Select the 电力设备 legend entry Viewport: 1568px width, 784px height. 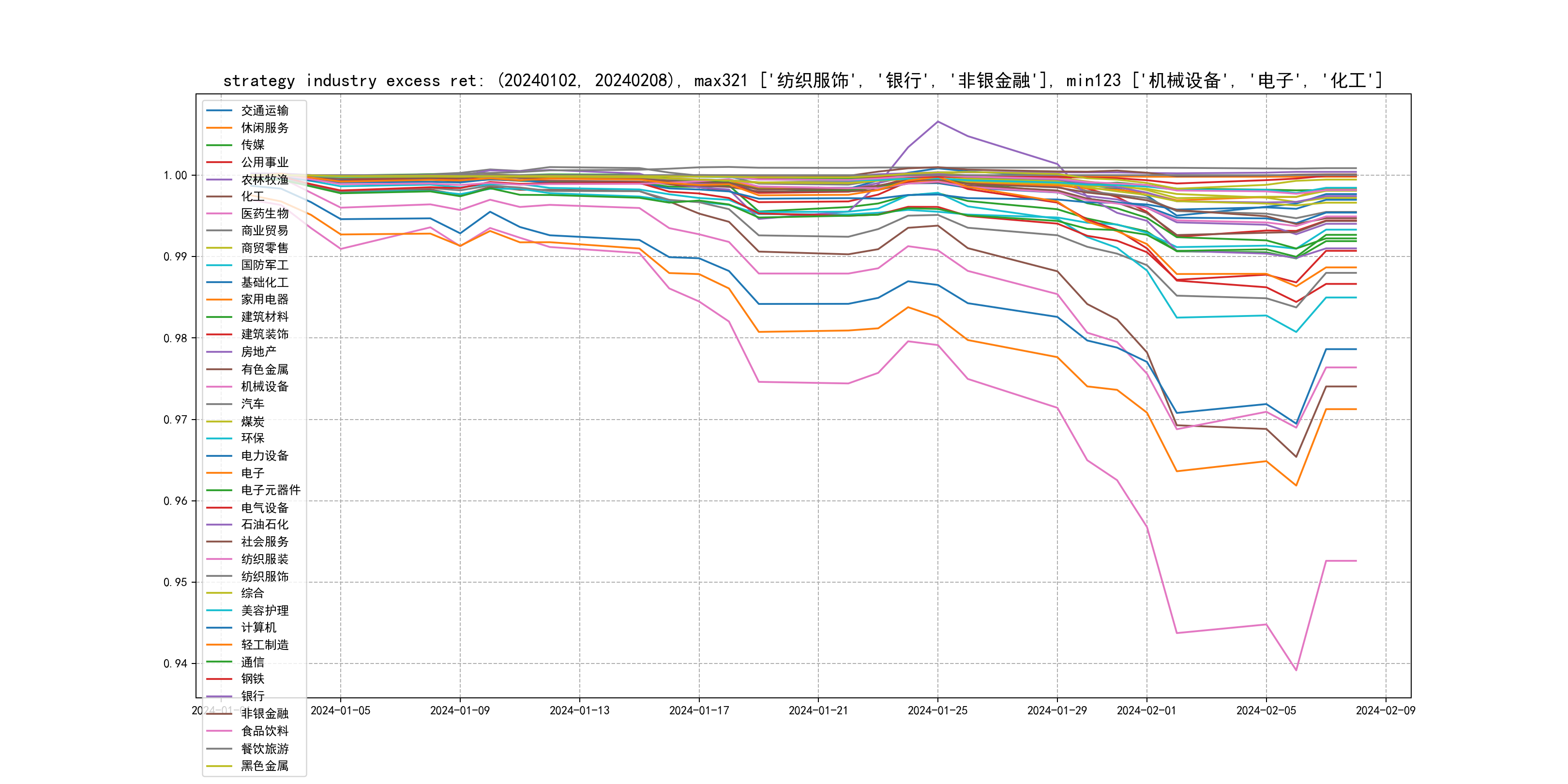coord(264,456)
